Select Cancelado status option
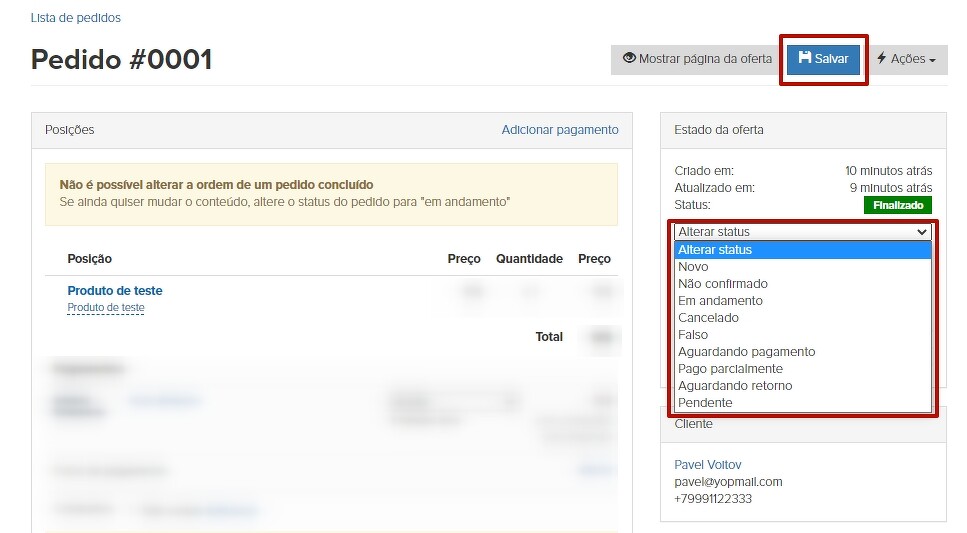This screenshot has width=967, height=533. (708, 318)
